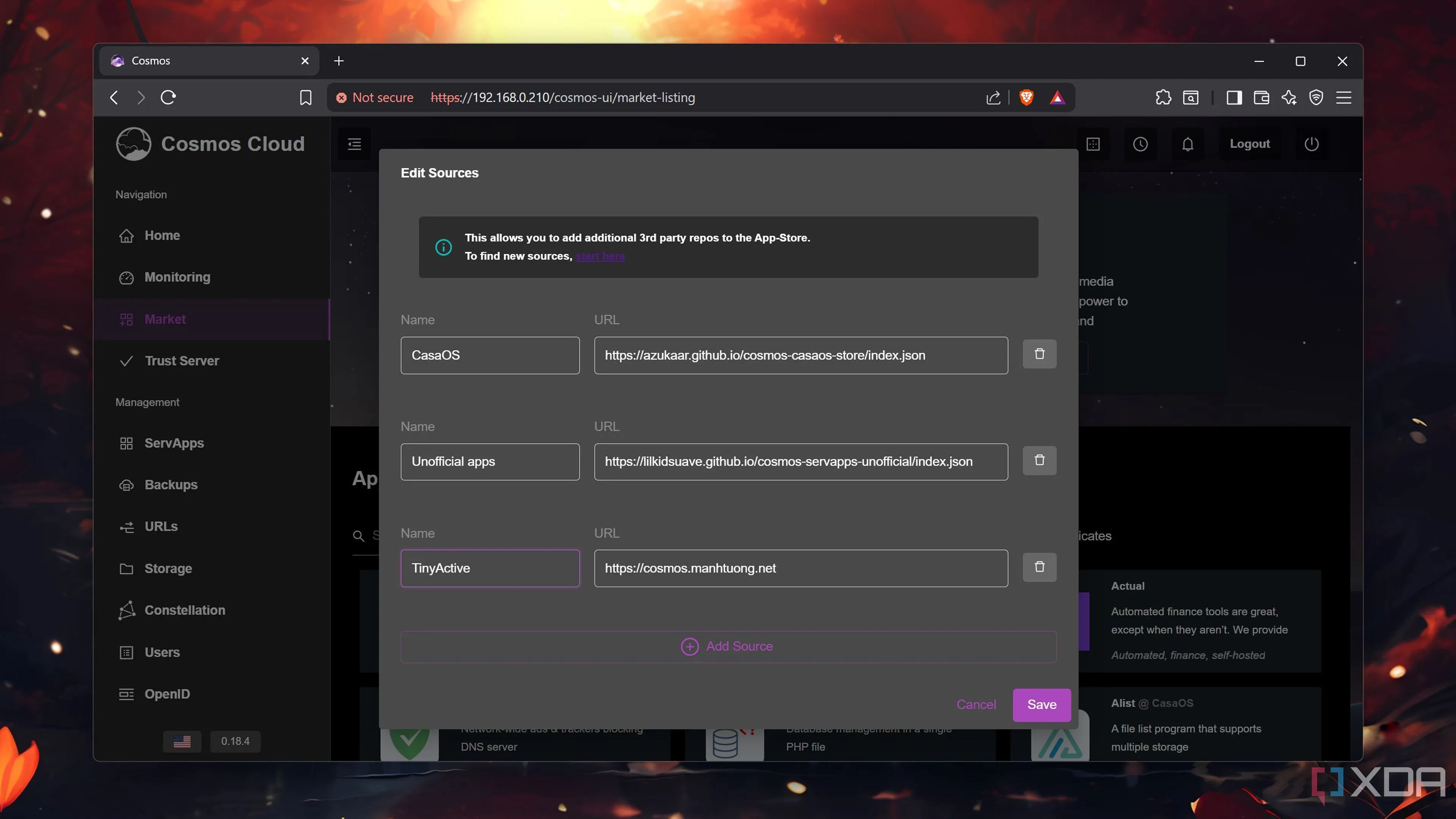Open the browser extensions puzzle icon
Image resolution: width=1456 pixels, height=819 pixels.
point(1163,97)
